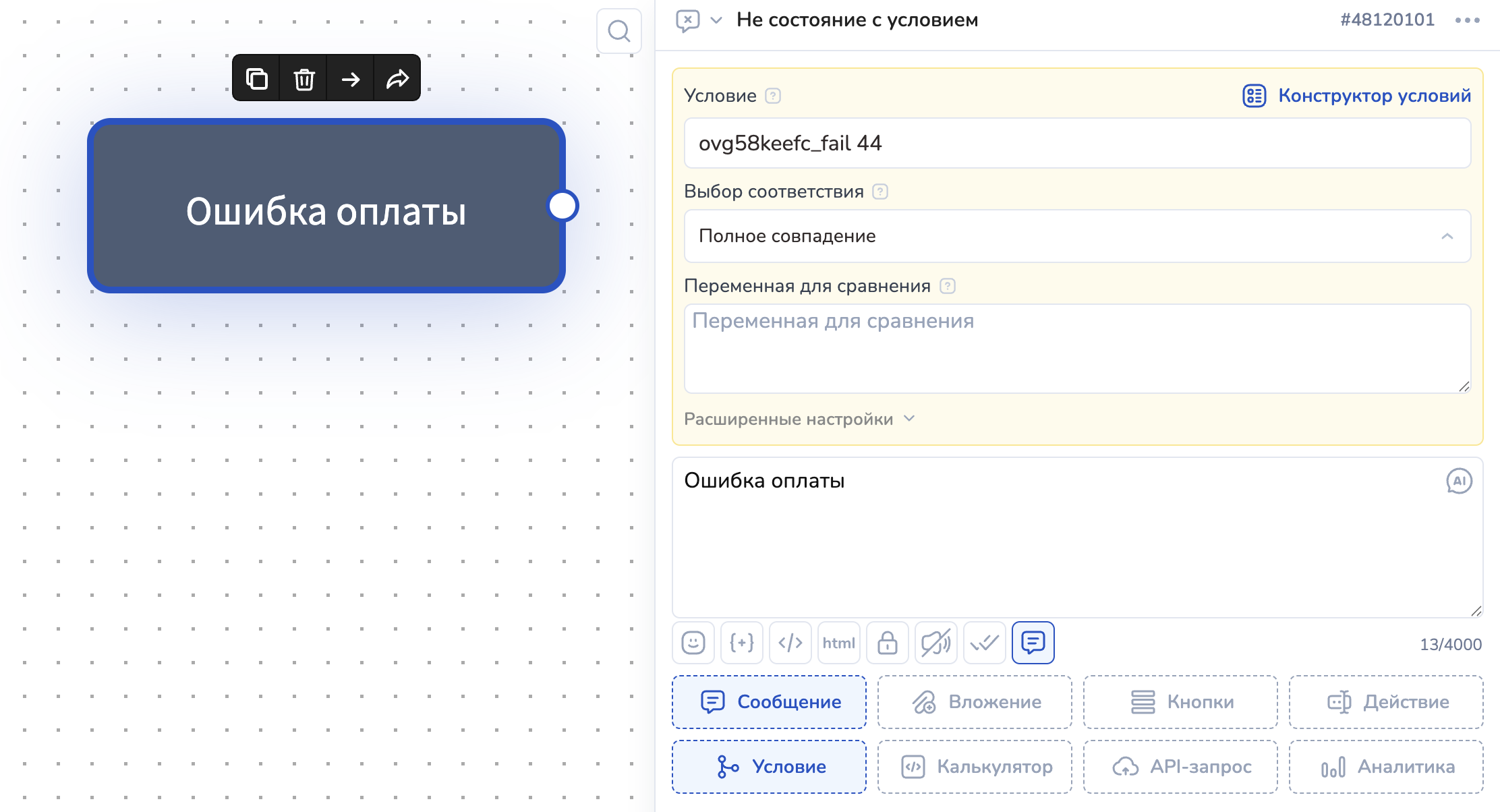This screenshot has height=812, width=1500.
Task: Click the node's output connector circle
Action: [x=562, y=206]
